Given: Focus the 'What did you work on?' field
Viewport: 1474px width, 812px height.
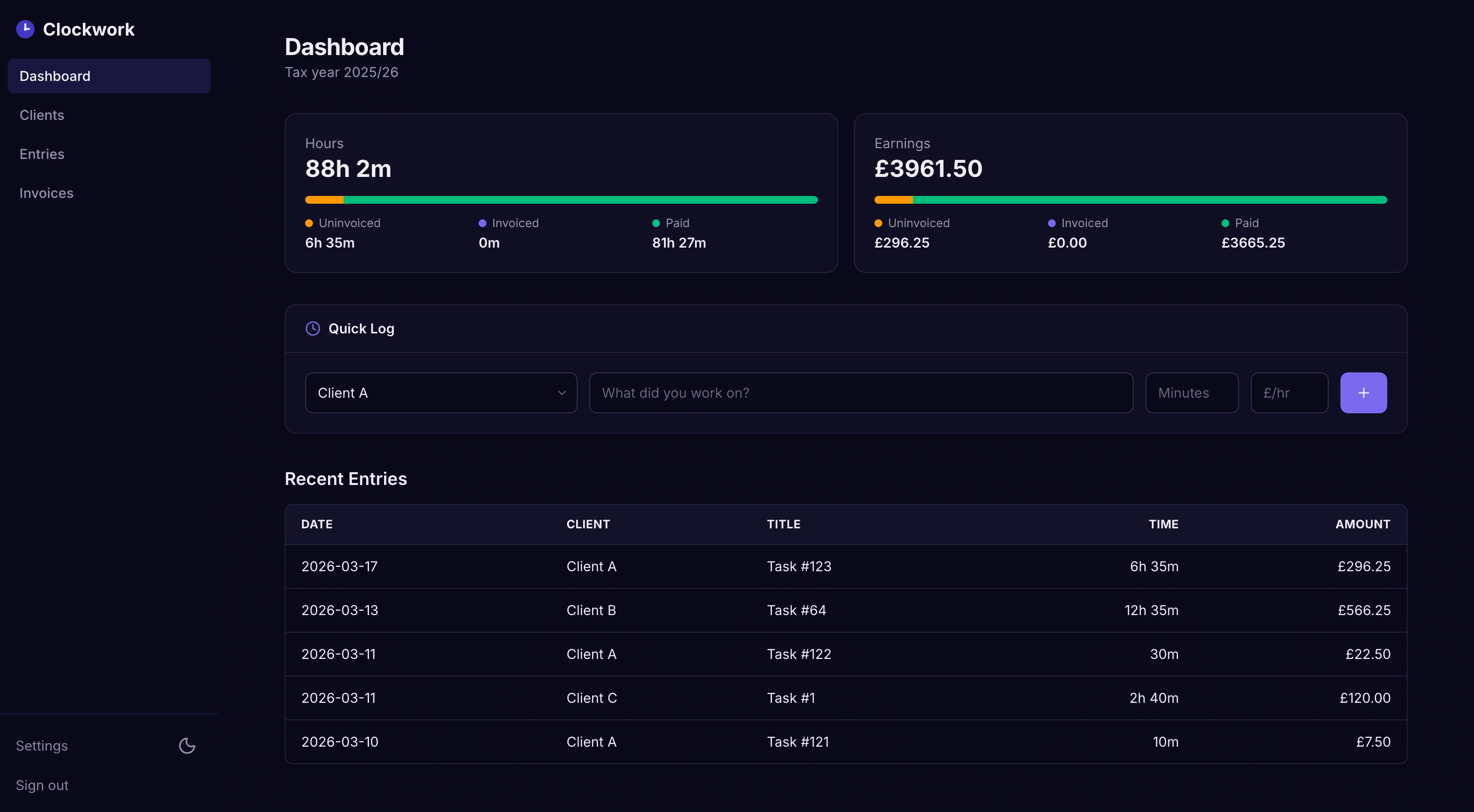Looking at the screenshot, I should tap(861, 393).
